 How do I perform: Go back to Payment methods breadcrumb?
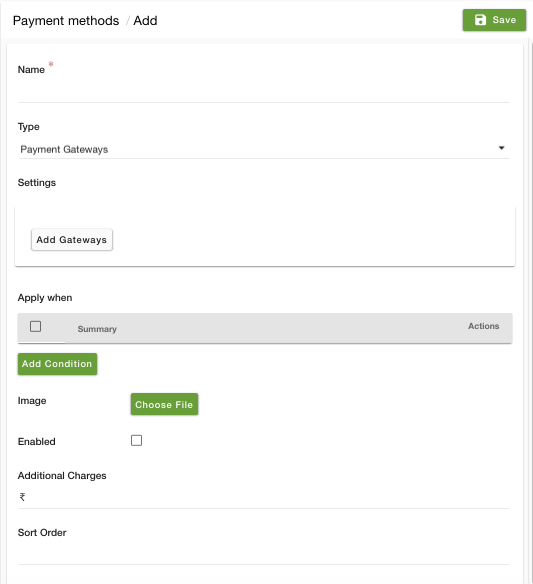tap(66, 20)
